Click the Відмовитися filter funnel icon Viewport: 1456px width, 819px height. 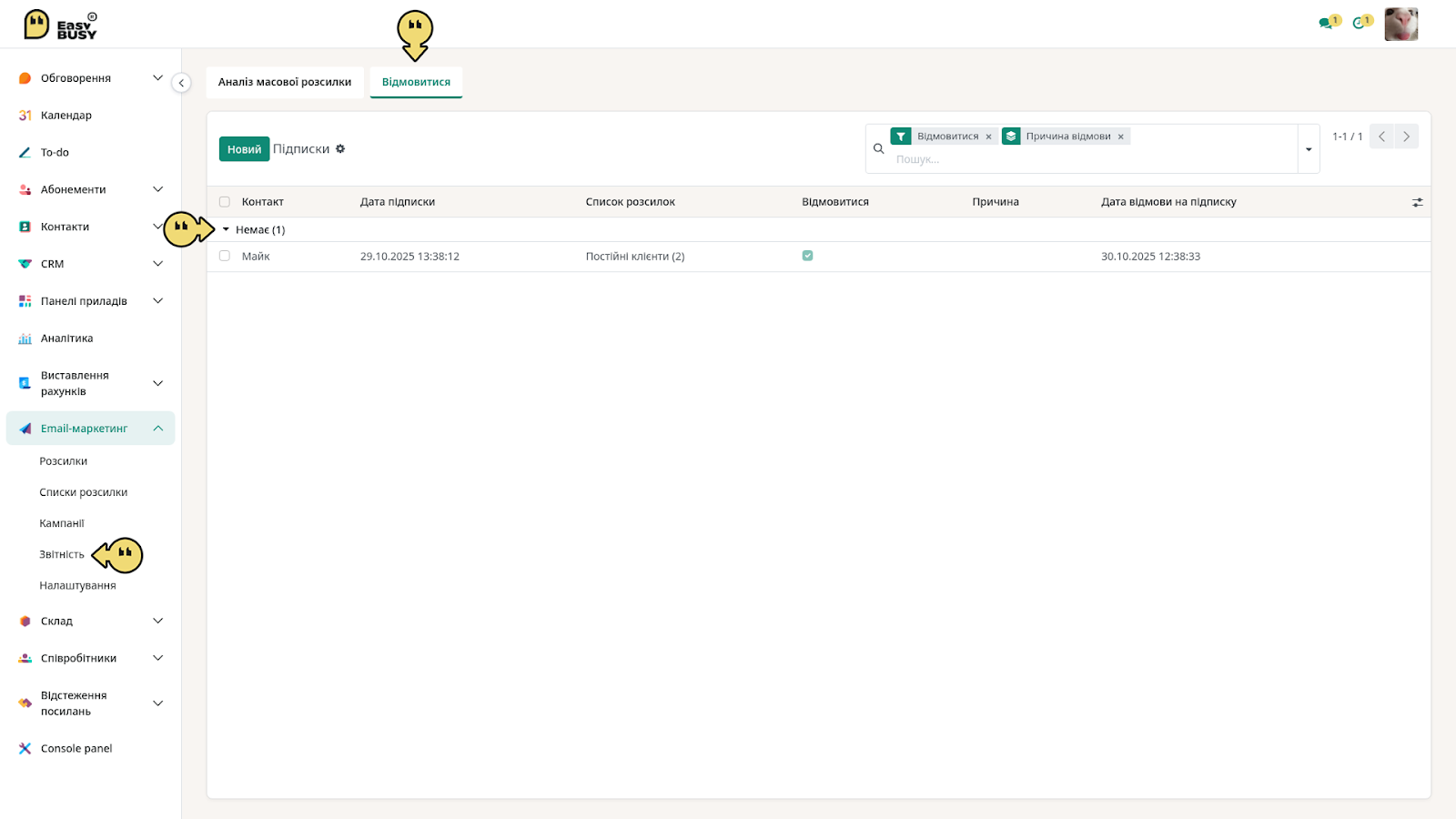tap(901, 136)
